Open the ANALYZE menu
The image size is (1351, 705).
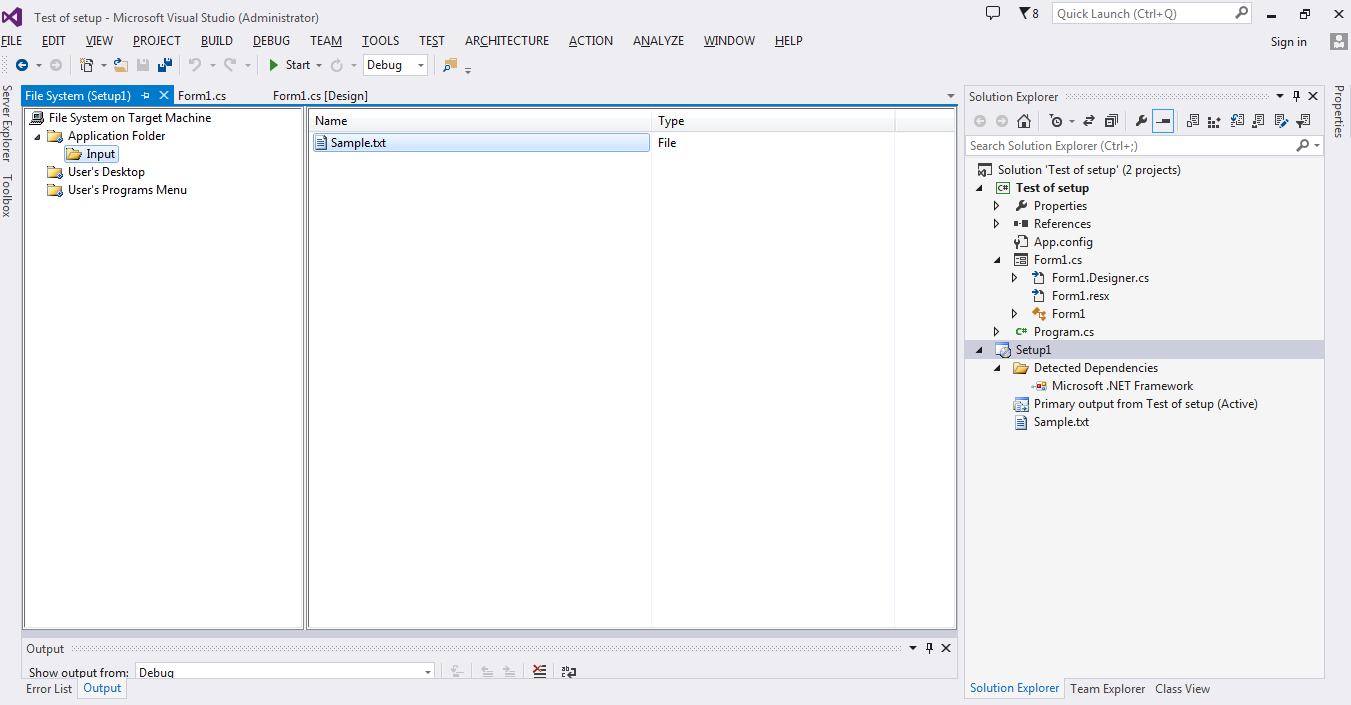(658, 41)
